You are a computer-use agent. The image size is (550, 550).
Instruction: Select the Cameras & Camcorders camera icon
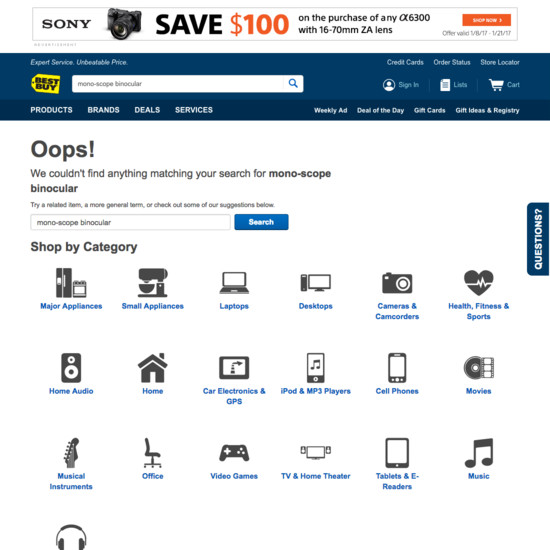[397, 283]
